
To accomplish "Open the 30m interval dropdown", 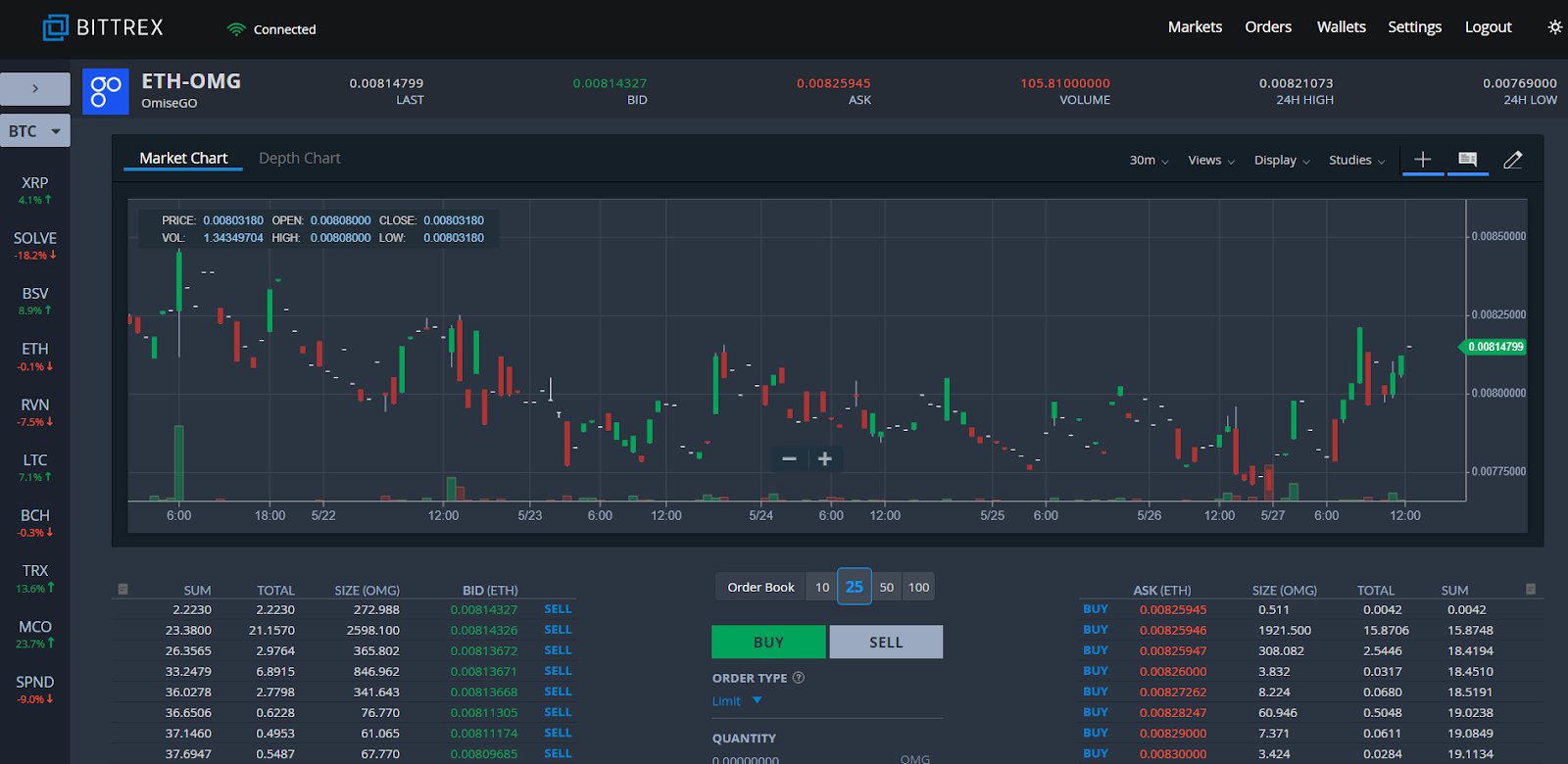I will click(x=1149, y=161).
